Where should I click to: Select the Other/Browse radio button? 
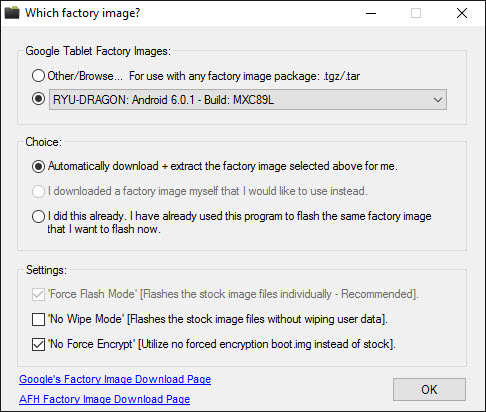[38, 76]
